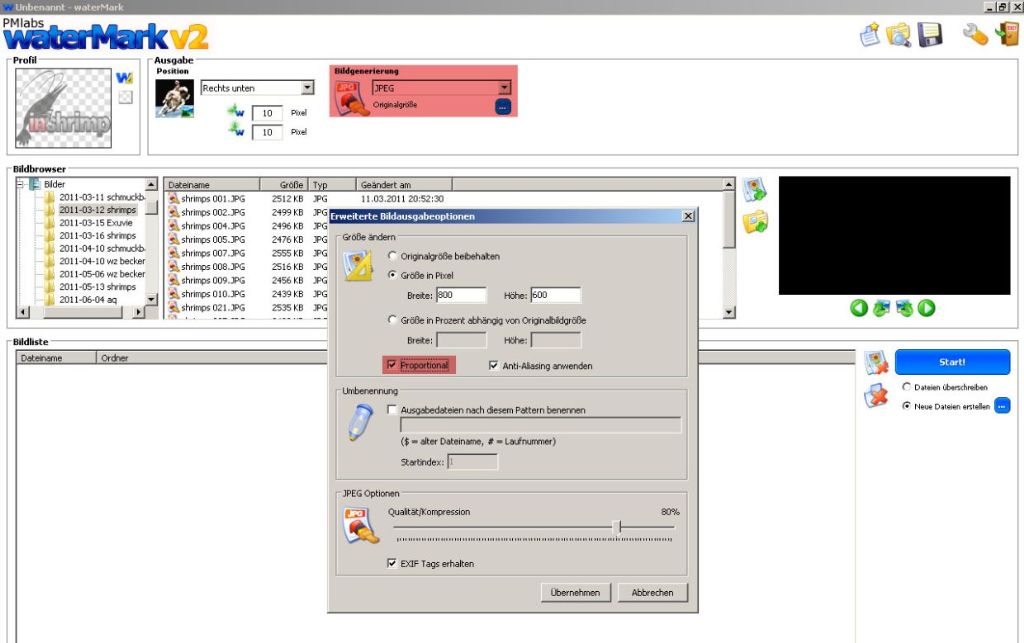
Task: Remove all images from list icon
Action: point(877,396)
